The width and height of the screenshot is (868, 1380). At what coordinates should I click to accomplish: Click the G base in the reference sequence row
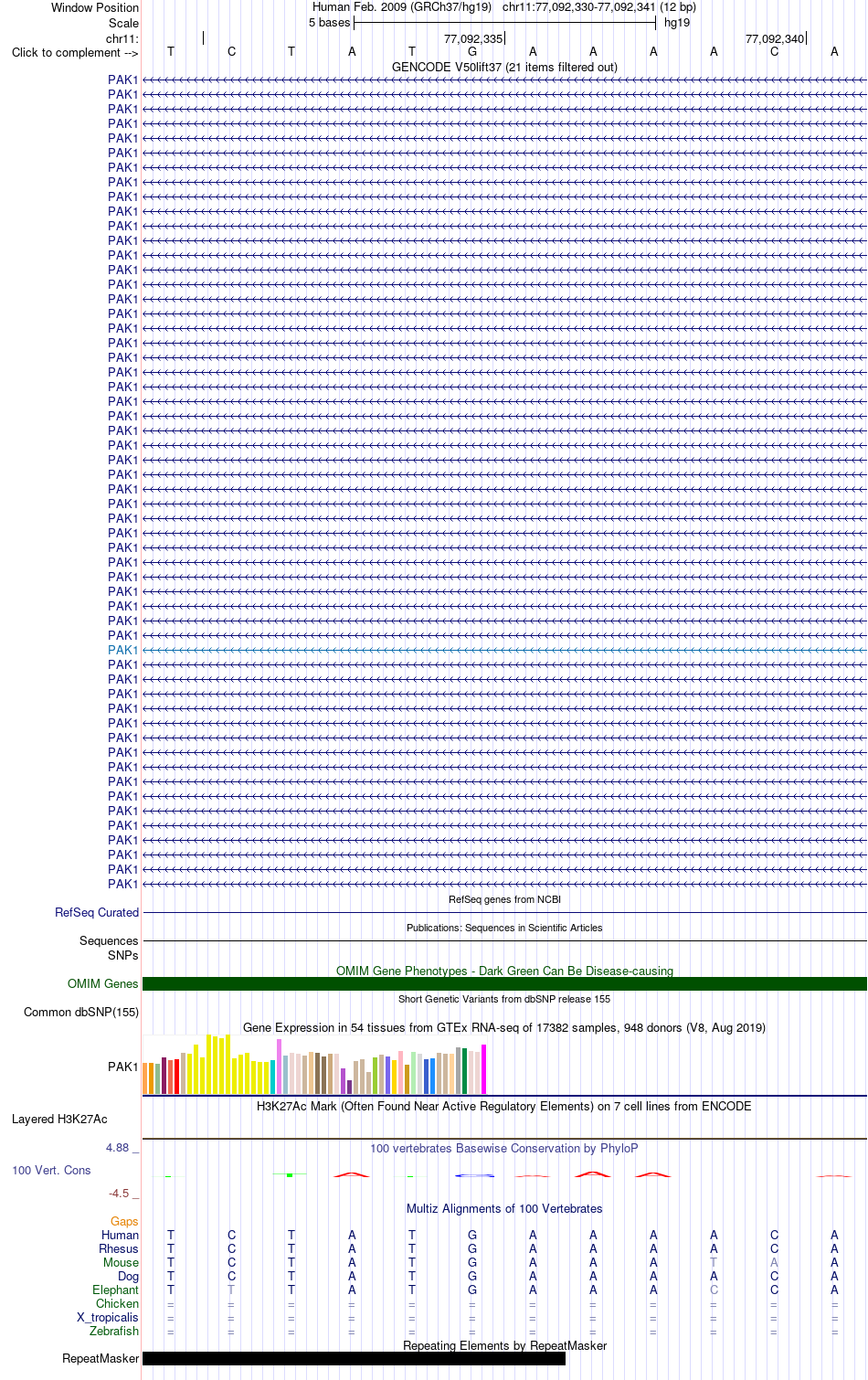pyautogui.click(x=472, y=51)
